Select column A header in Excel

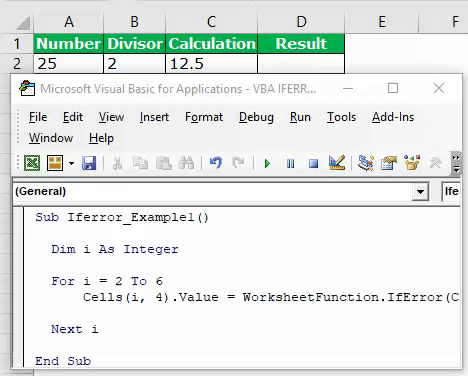69,22
